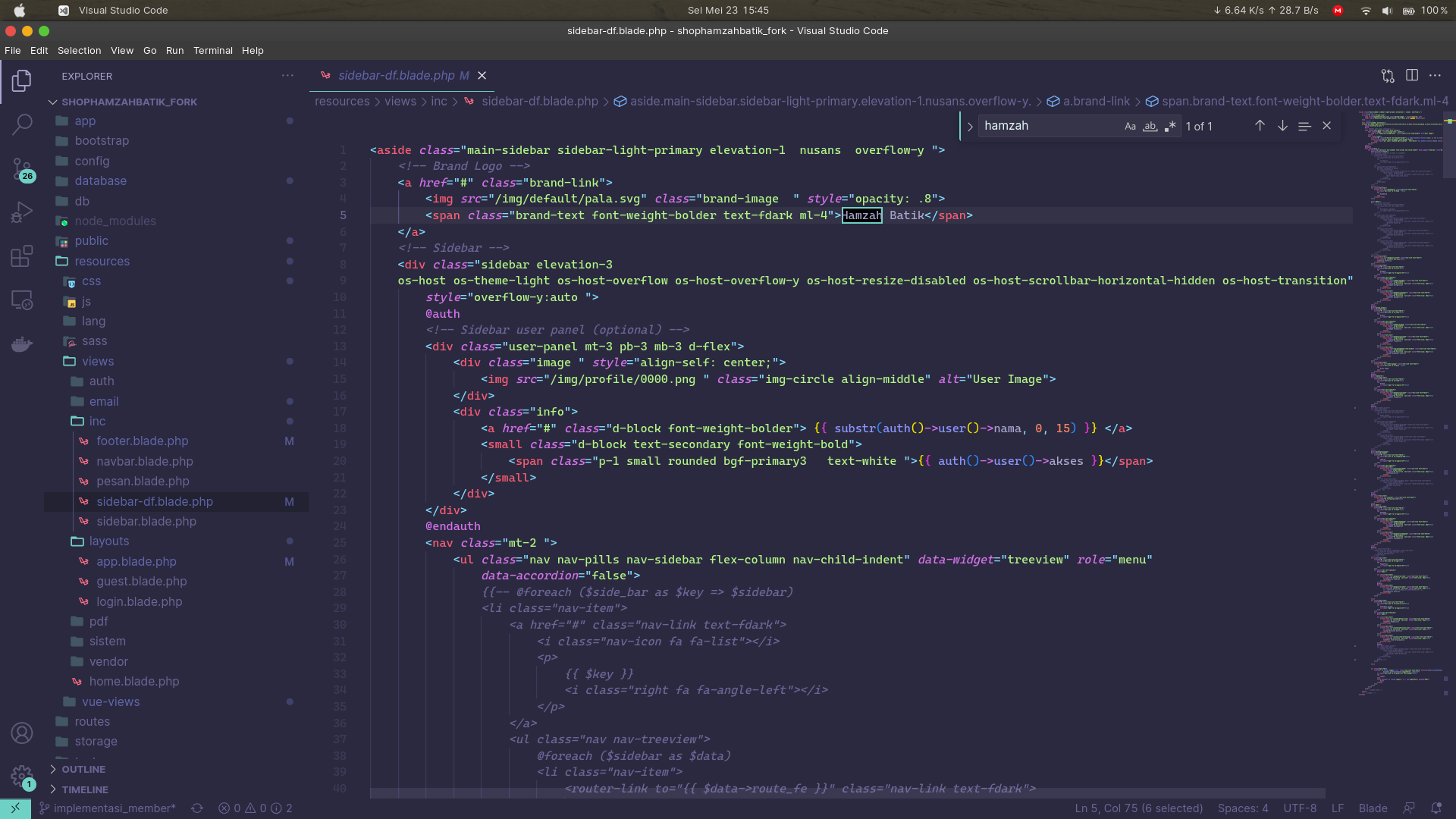1456x819 pixels.
Task: Toggle Use Regular Expression option
Action: click(x=1170, y=126)
